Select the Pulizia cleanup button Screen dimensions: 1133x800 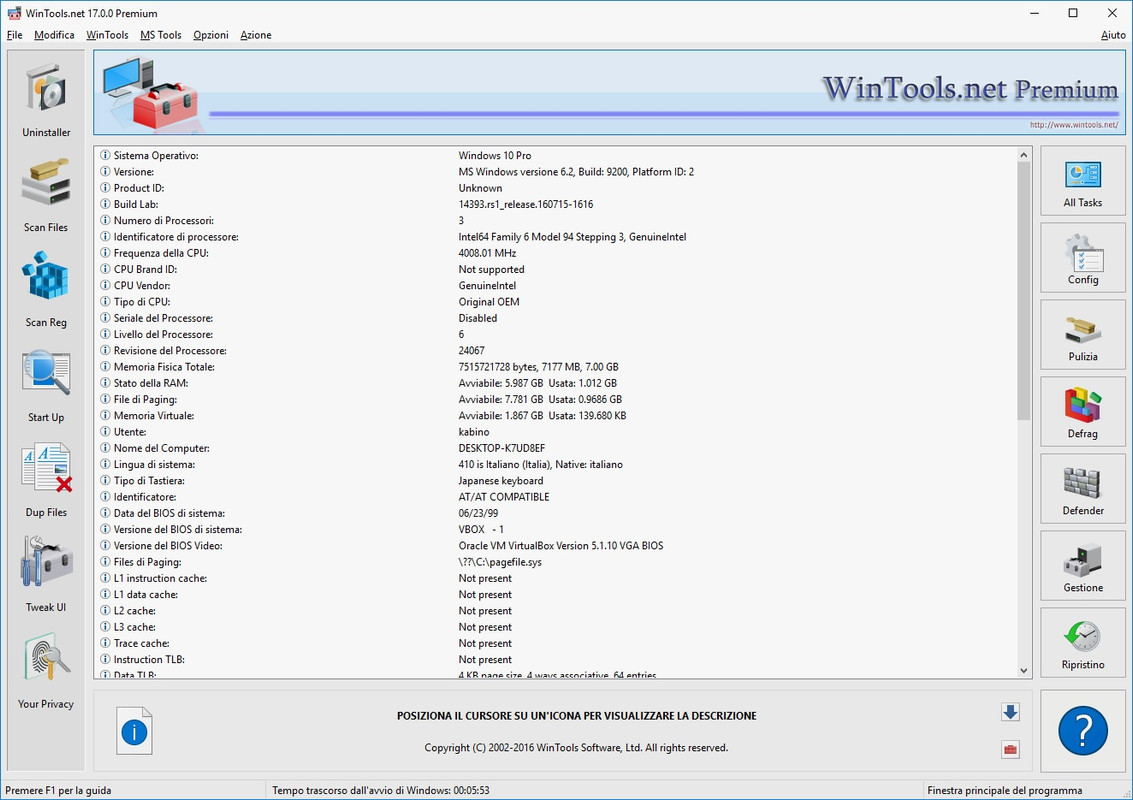[x=1082, y=335]
